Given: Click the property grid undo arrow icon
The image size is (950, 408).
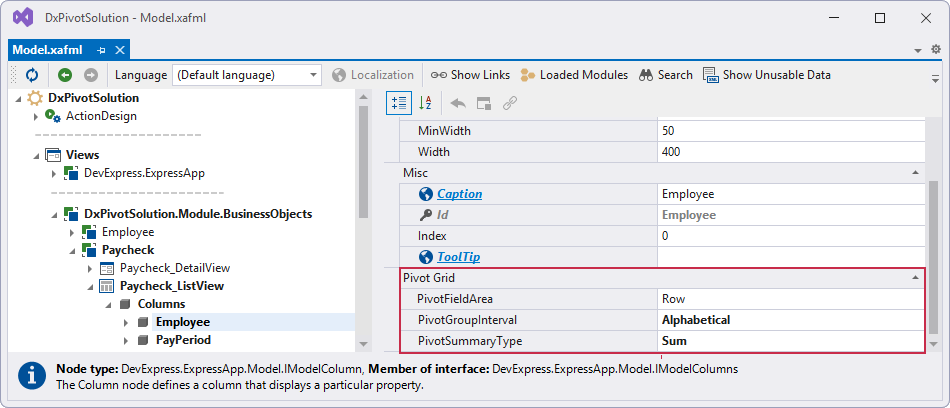Looking at the screenshot, I should coord(458,104).
